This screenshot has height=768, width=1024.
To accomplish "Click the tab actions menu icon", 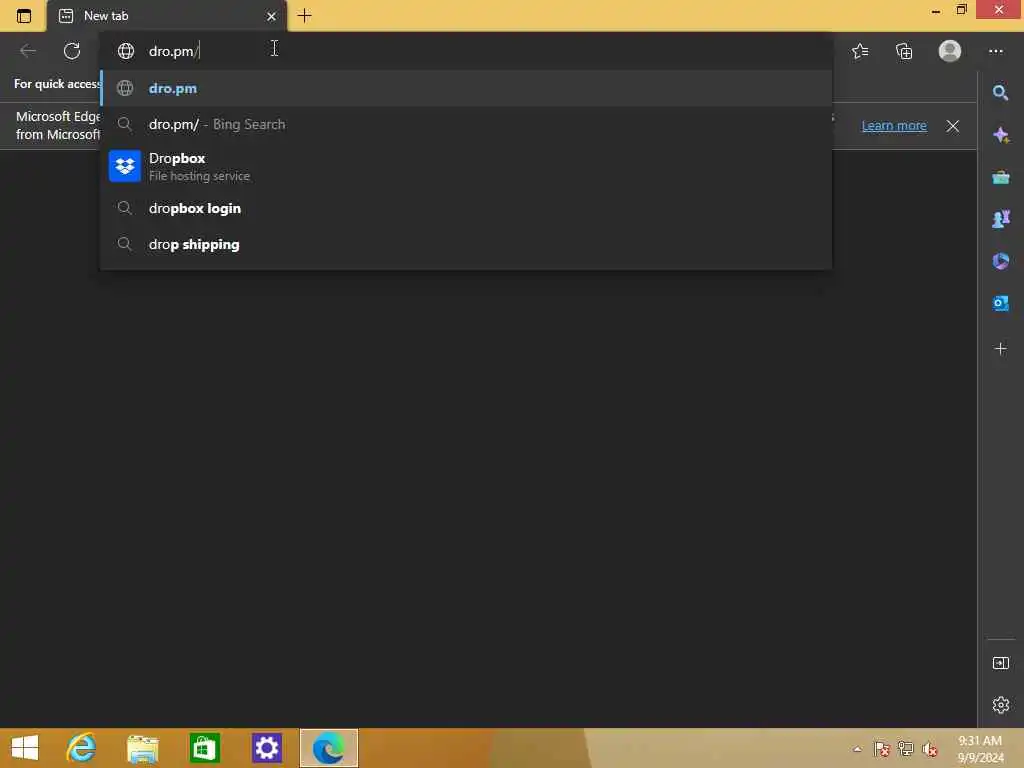I will 24,16.
